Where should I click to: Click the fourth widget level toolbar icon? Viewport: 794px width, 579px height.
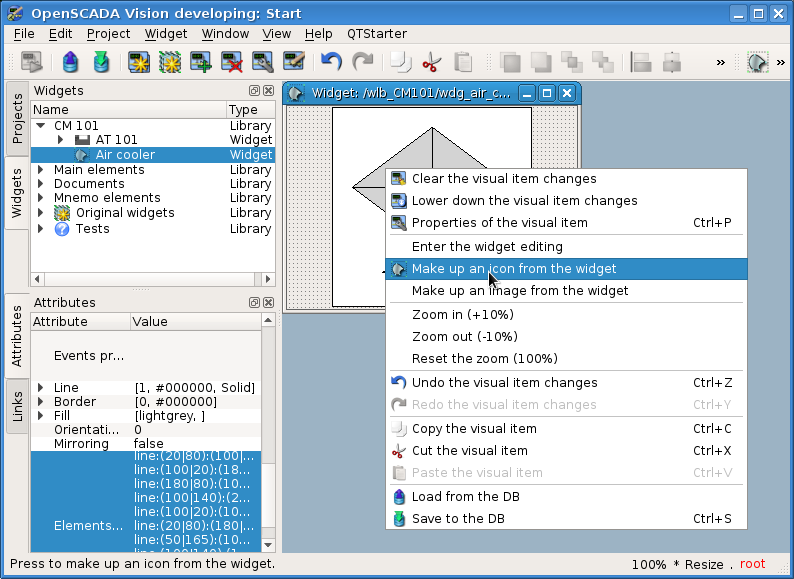point(603,62)
